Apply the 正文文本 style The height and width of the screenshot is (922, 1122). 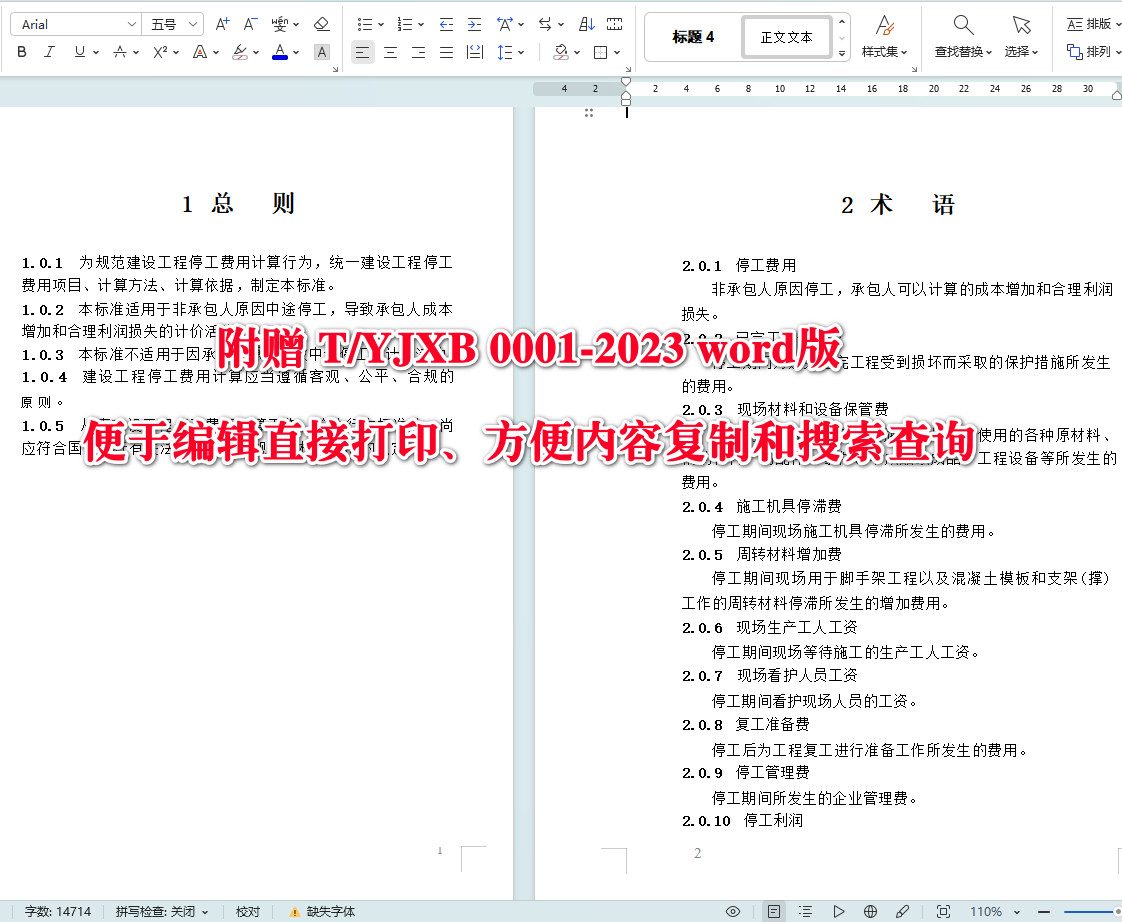[786, 37]
